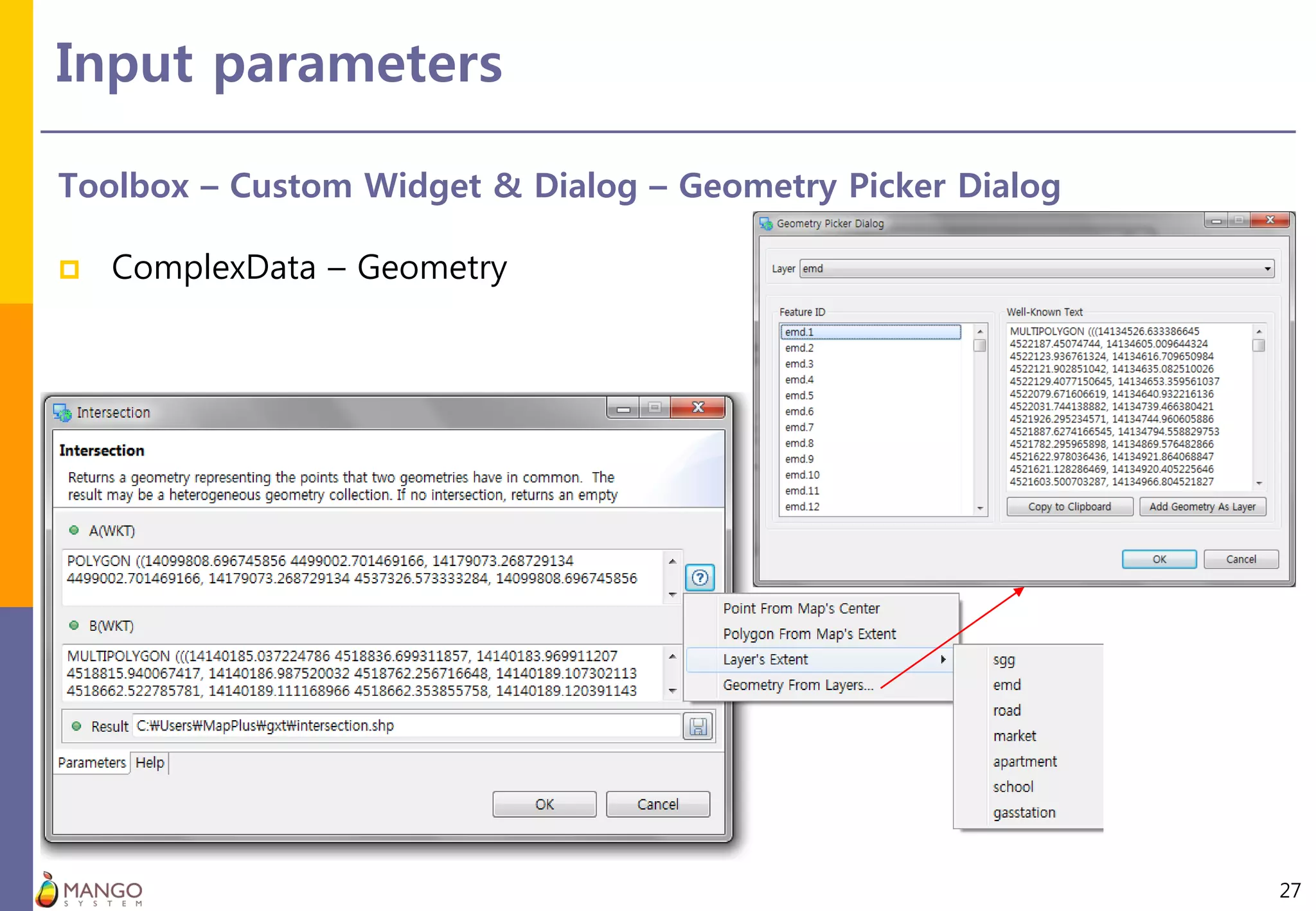This screenshot has height=911, width=1316.
Task: Open the Layer dropdown showing emd
Action: pos(1037,269)
